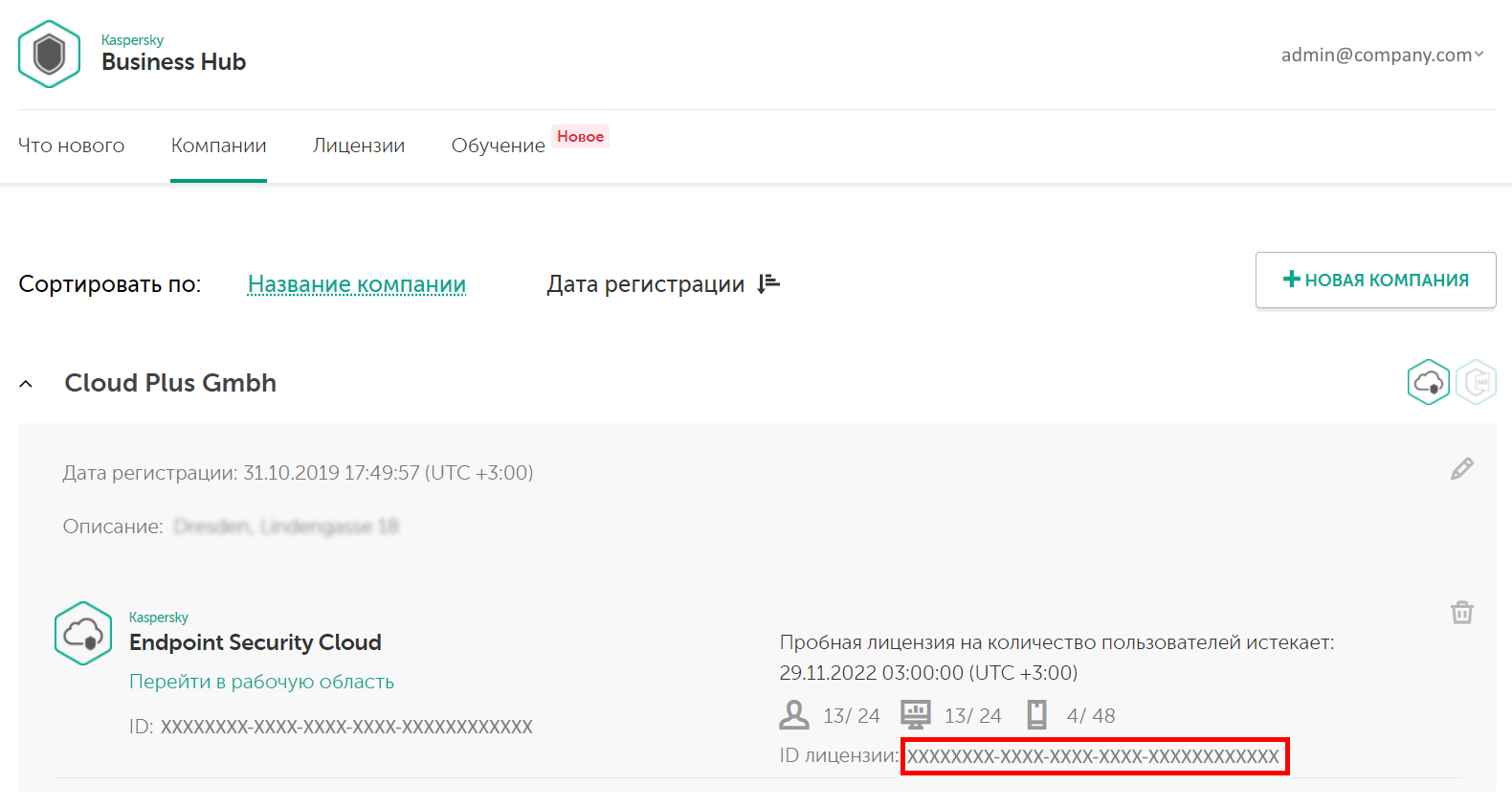Open Endpoint Security Cloud product title
Screen dimensions: 1512x808
(256, 642)
